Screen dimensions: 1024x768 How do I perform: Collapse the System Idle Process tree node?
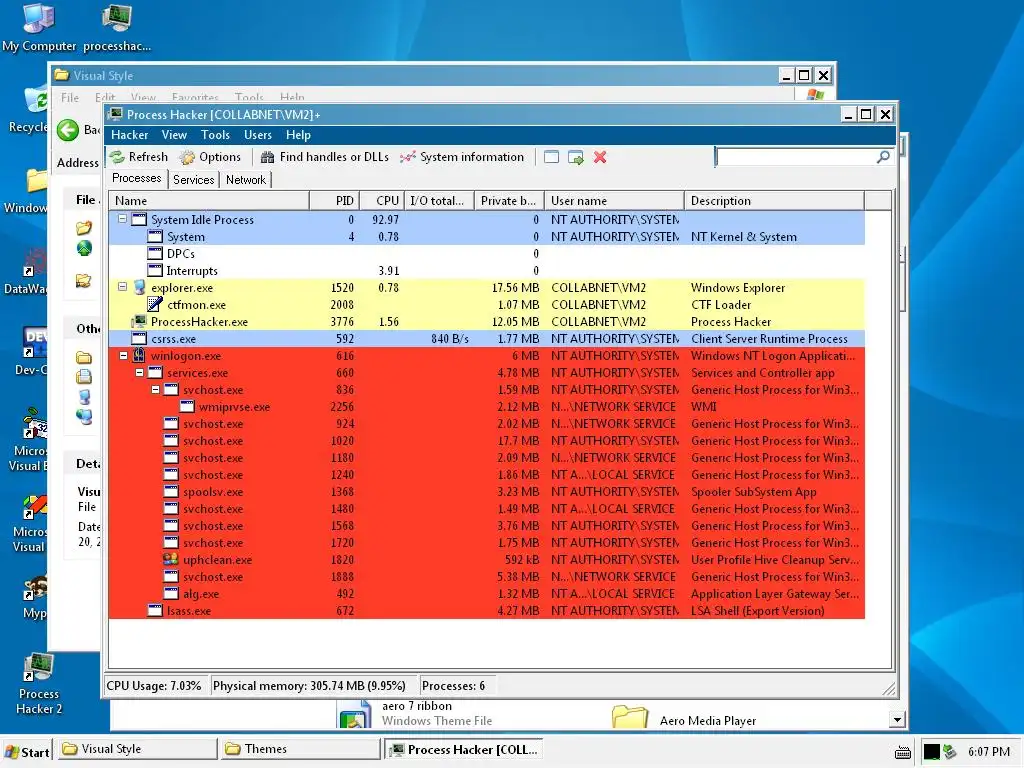(122, 219)
